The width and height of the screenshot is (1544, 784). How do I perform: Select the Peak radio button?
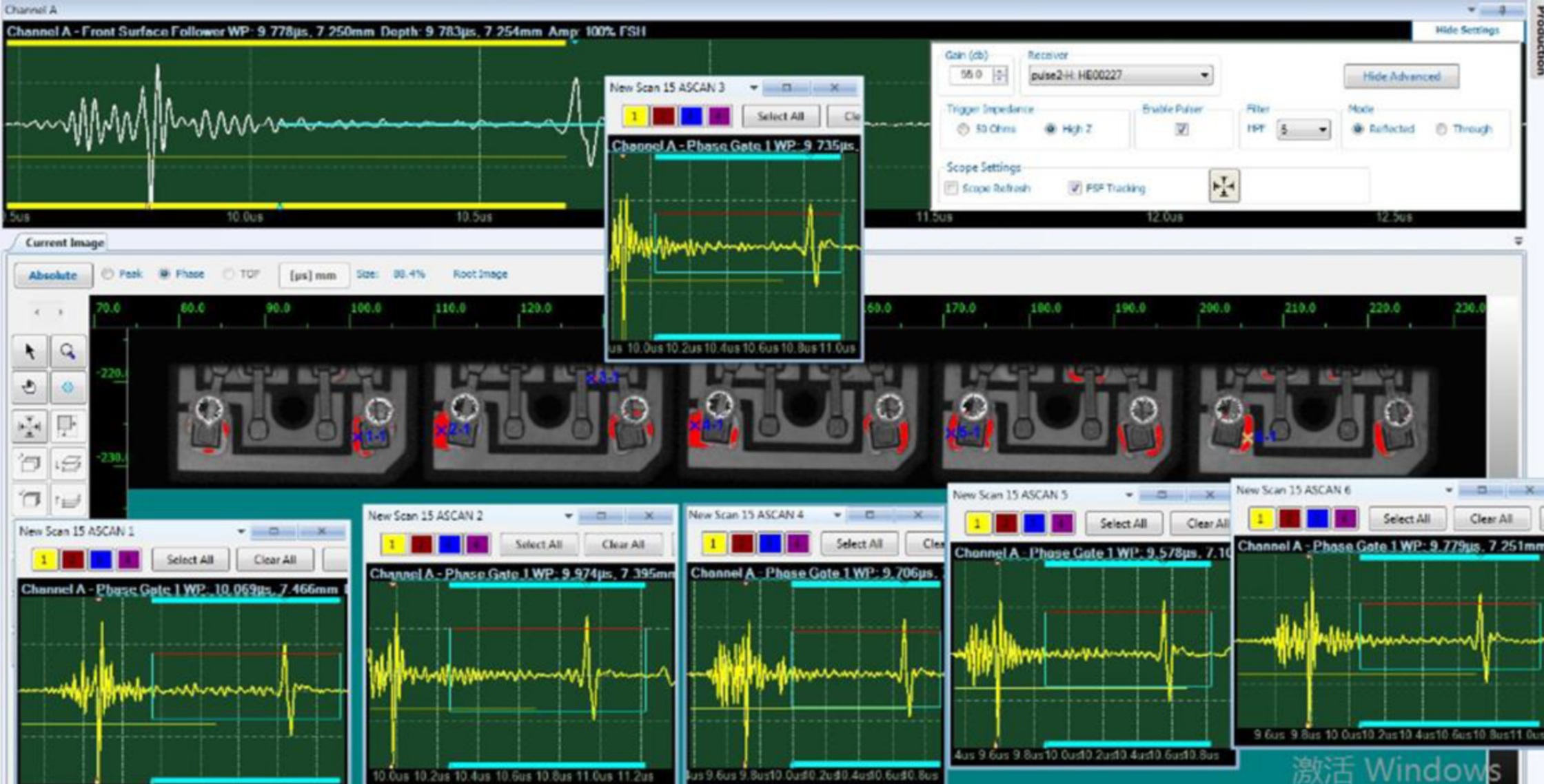[x=108, y=274]
